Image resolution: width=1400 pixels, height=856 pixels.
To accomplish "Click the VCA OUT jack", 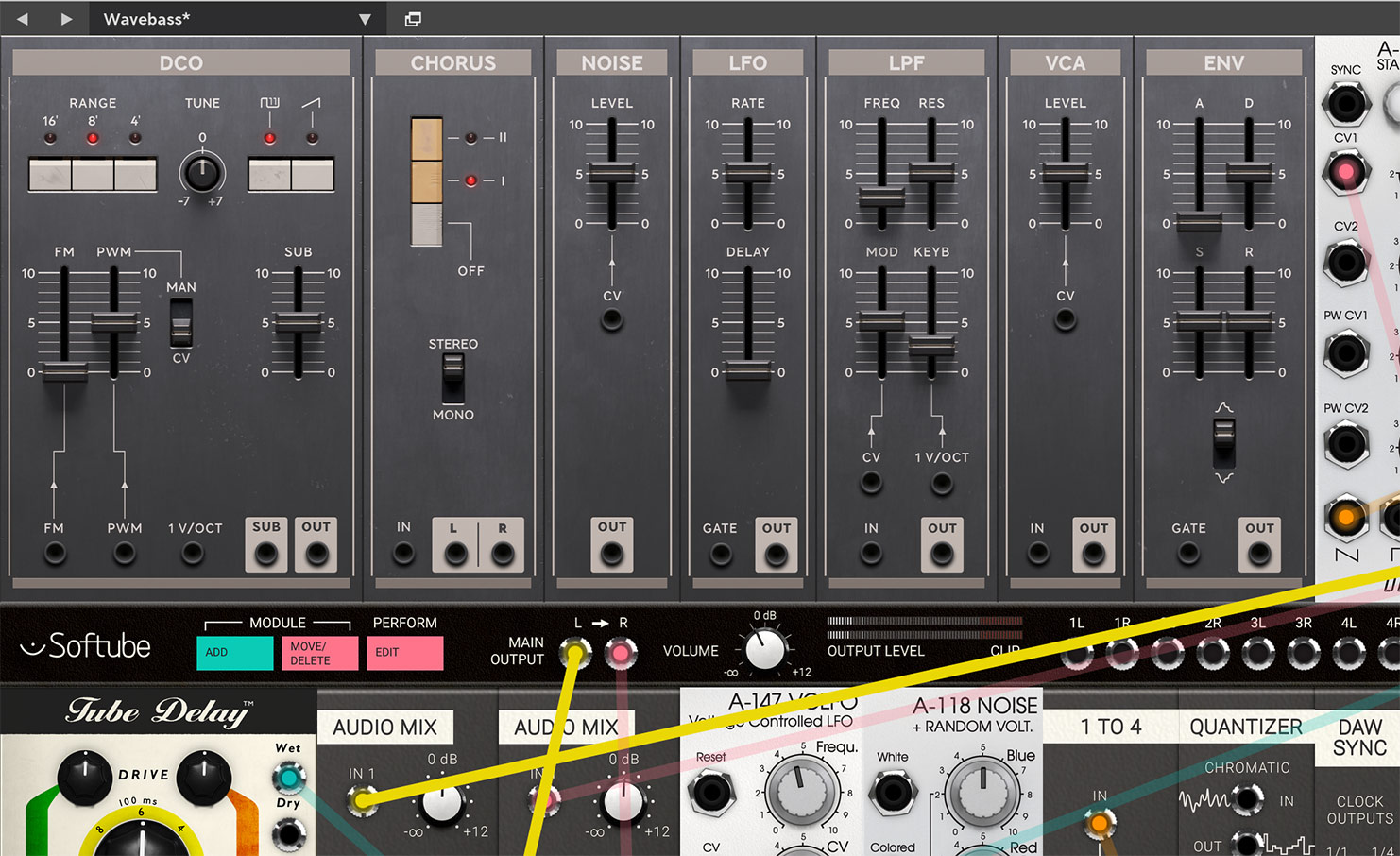I will point(1094,554).
